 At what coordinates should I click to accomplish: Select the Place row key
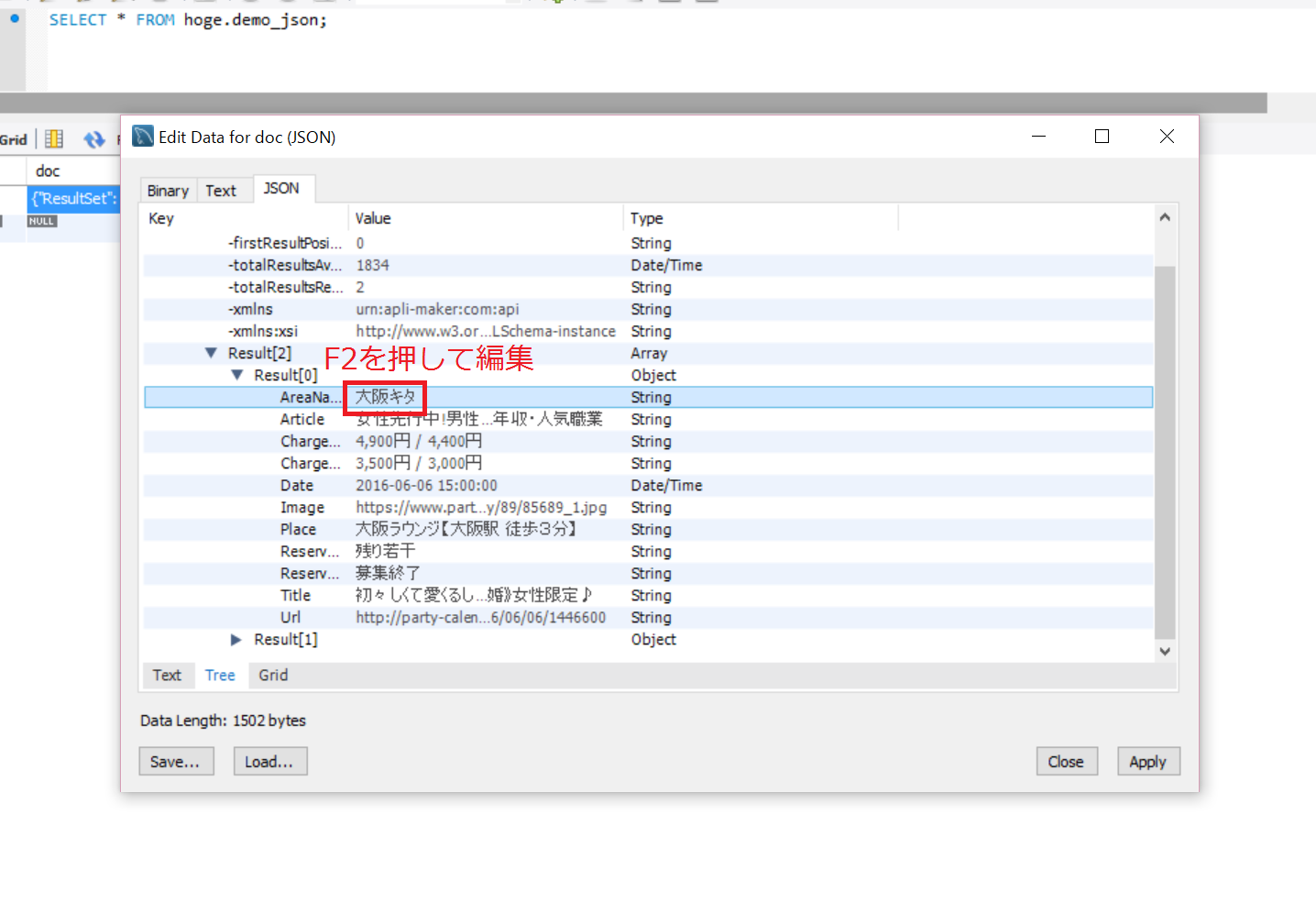pyautogui.click(x=298, y=529)
